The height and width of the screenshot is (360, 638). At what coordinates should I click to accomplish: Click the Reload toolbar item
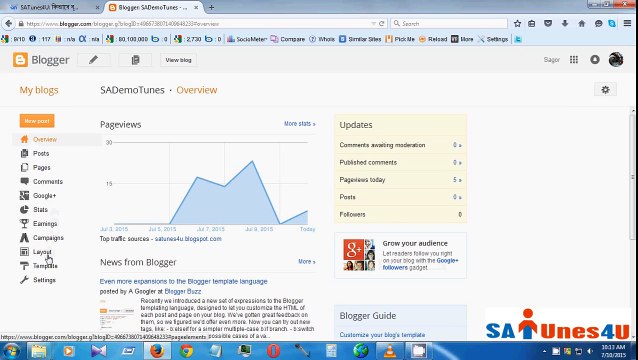(x=433, y=39)
